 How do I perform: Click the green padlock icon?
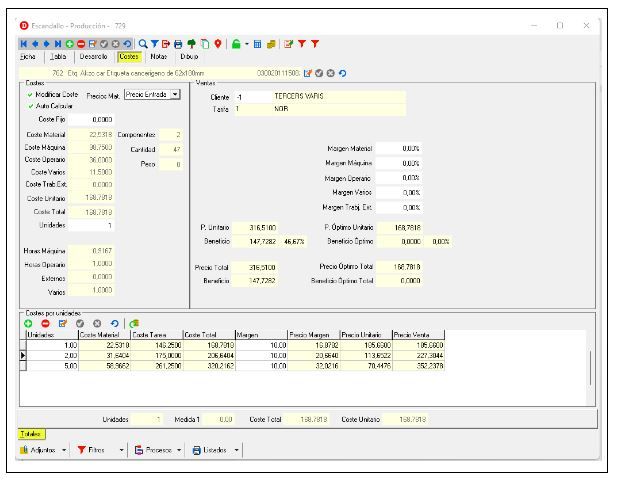[236, 44]
